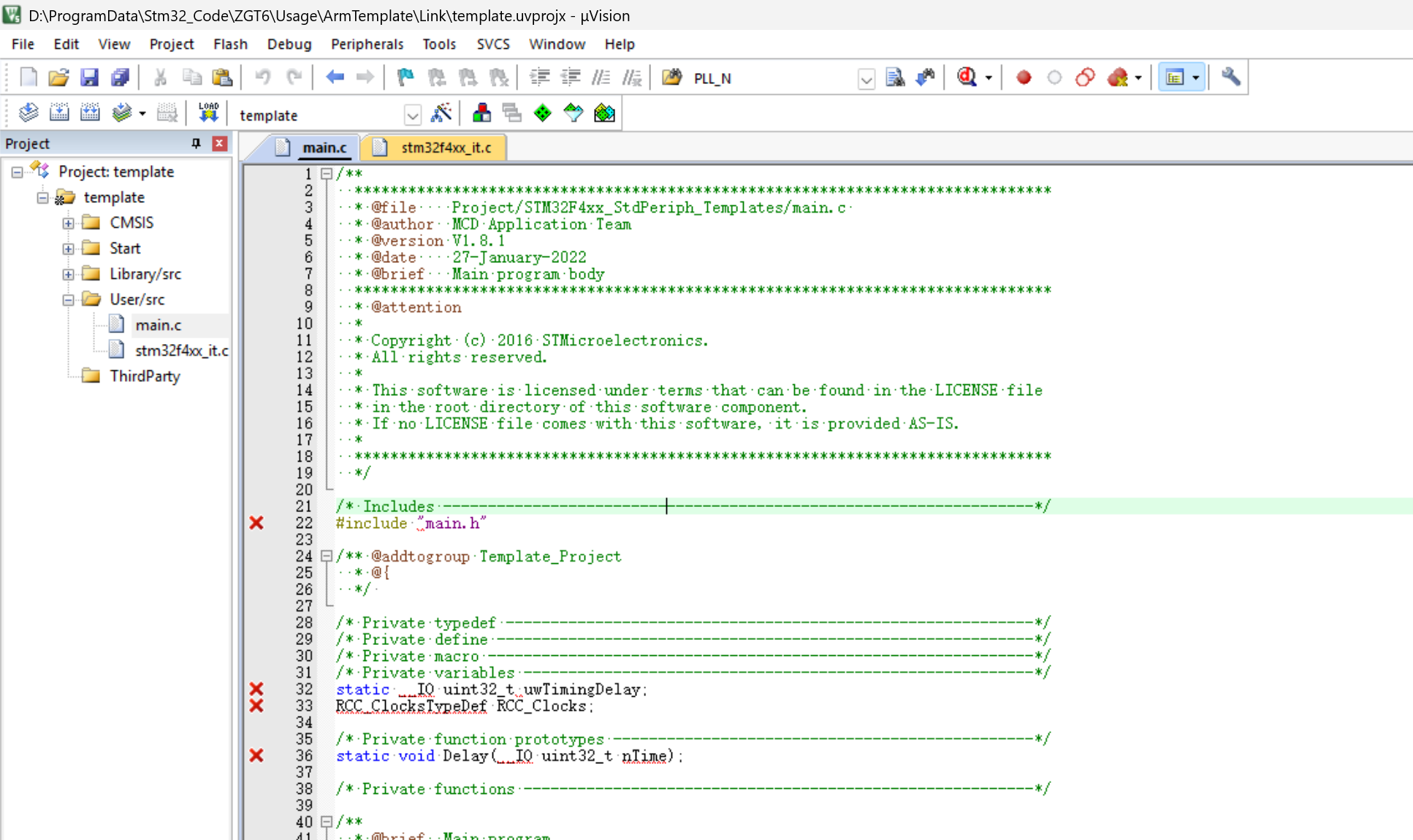The height and width of the screenshot is (840, 1413).
Task: Download code to flash with LOAD
Action: [208, 113]
